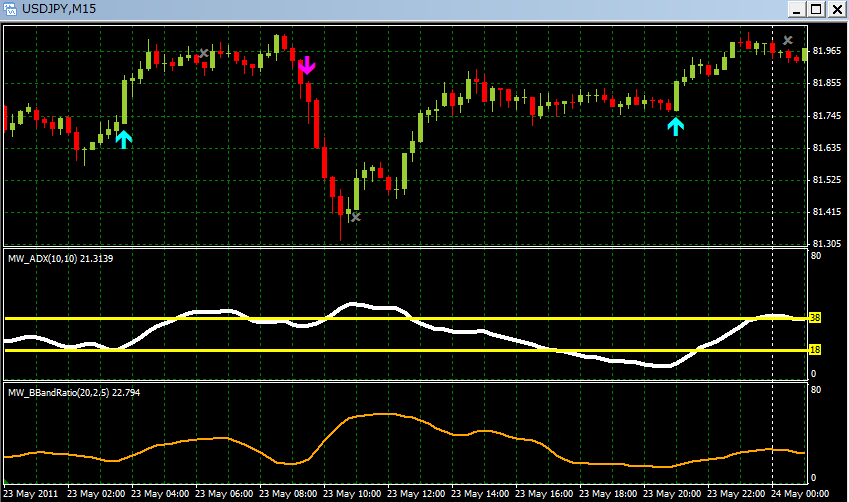Click the gray X marker below the 10:00 low
849x502 pixels.
tap(355, 216)
